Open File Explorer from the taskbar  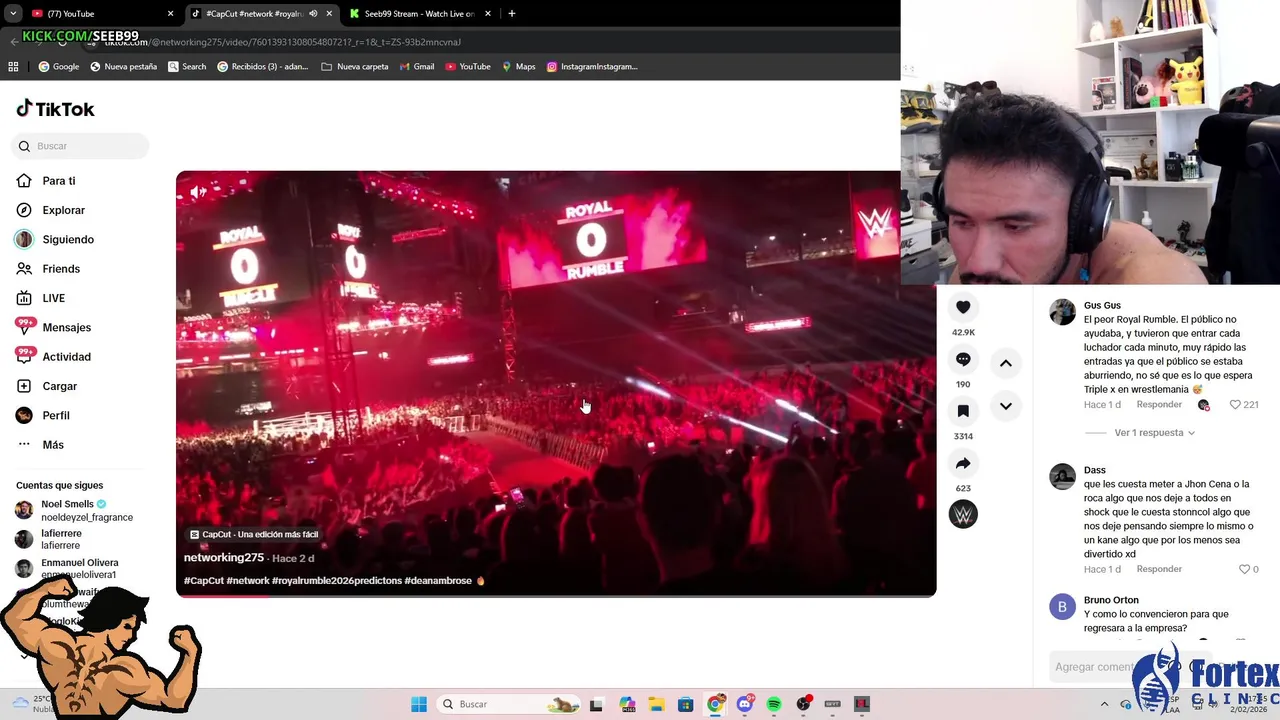(x=656, y=704)
